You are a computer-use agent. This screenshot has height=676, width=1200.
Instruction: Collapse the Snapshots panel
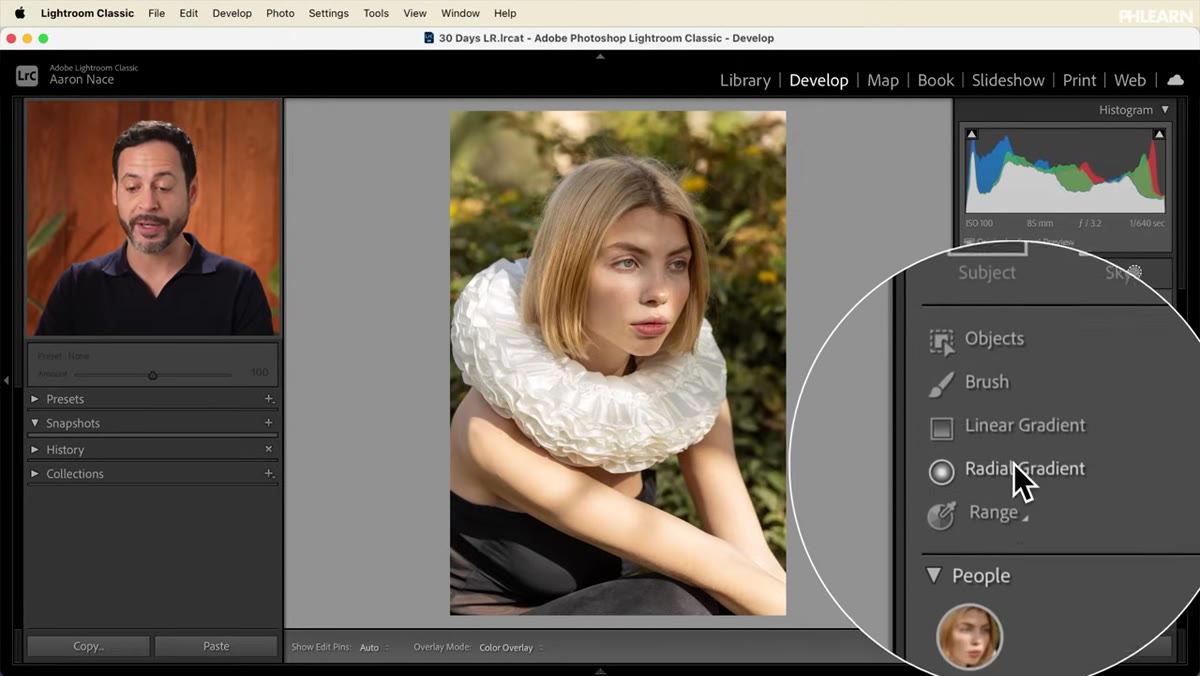(35, 423)
